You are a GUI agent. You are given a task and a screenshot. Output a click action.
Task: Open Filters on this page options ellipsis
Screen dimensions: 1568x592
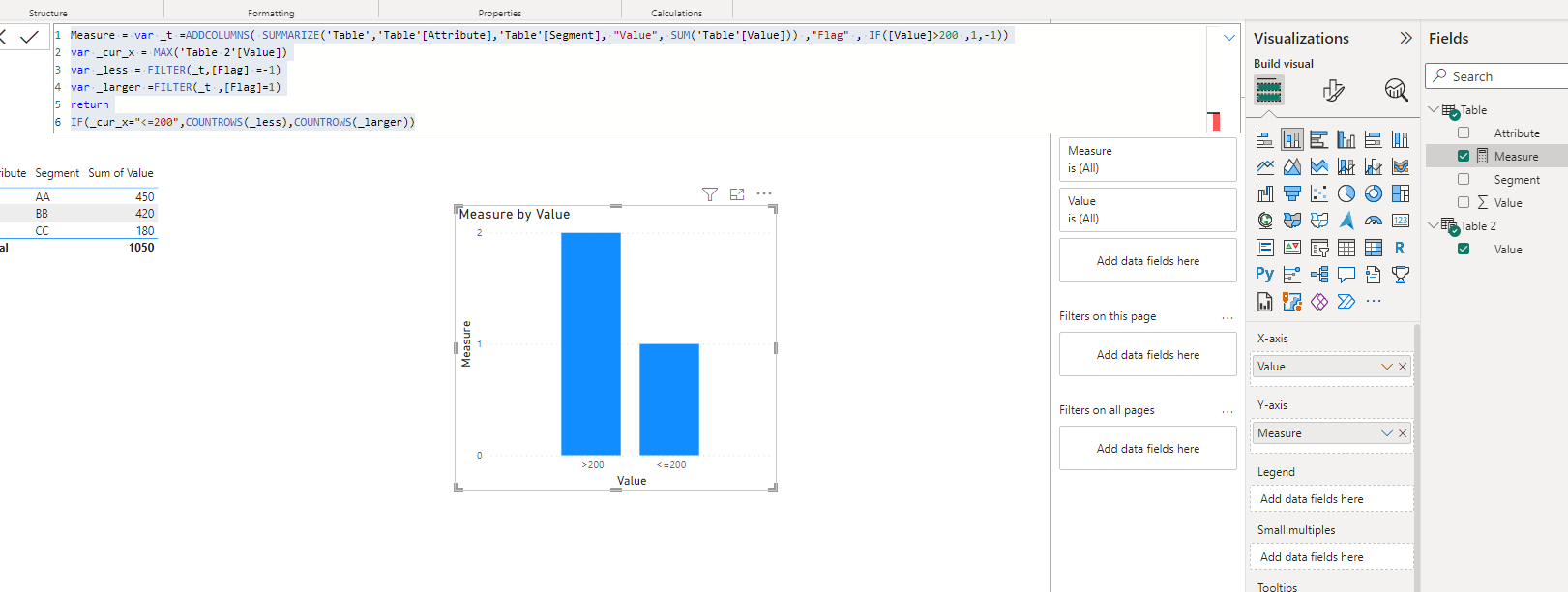coord(1228,317)
